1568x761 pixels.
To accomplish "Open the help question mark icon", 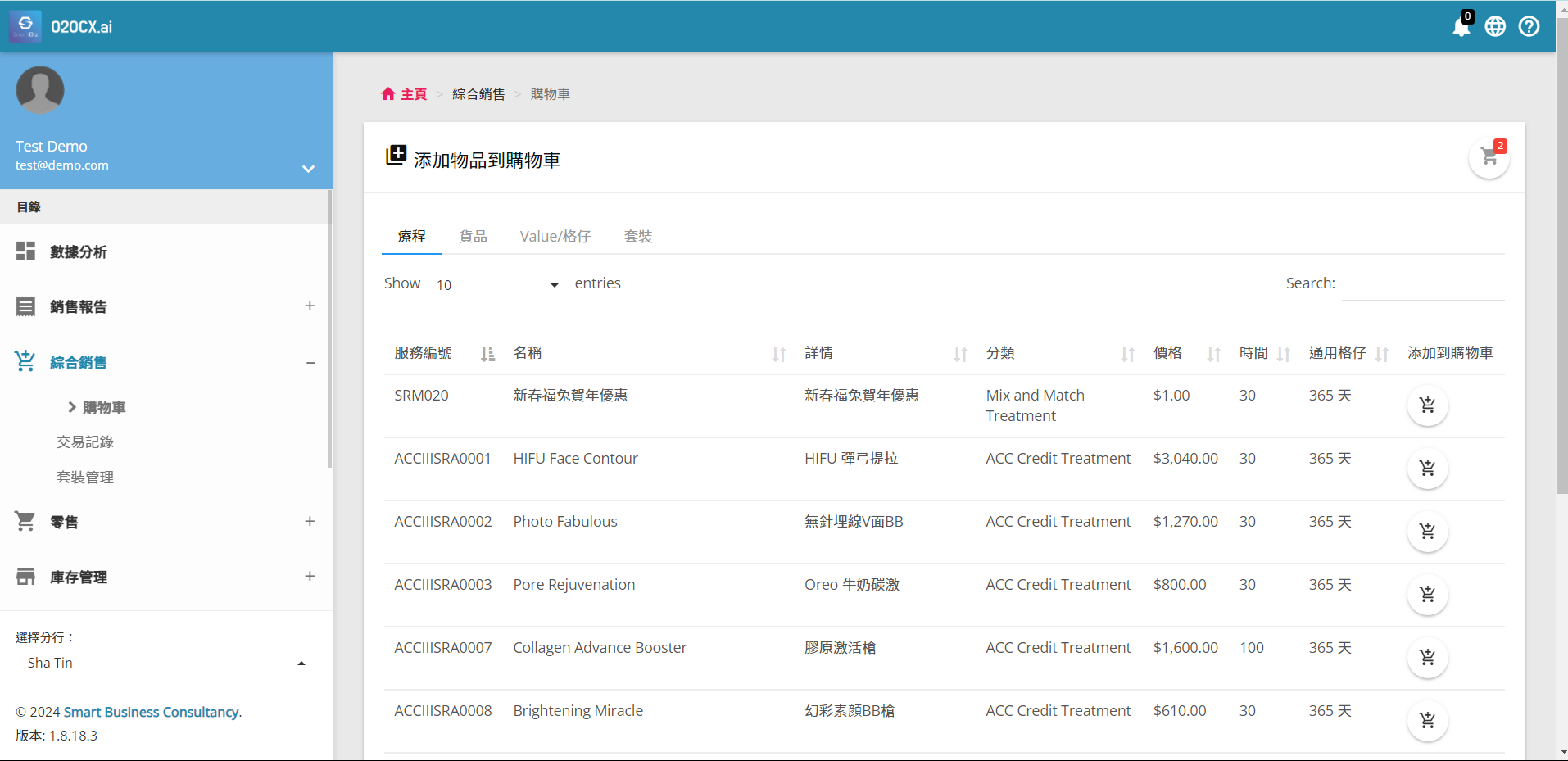I will click(1529, 26).
